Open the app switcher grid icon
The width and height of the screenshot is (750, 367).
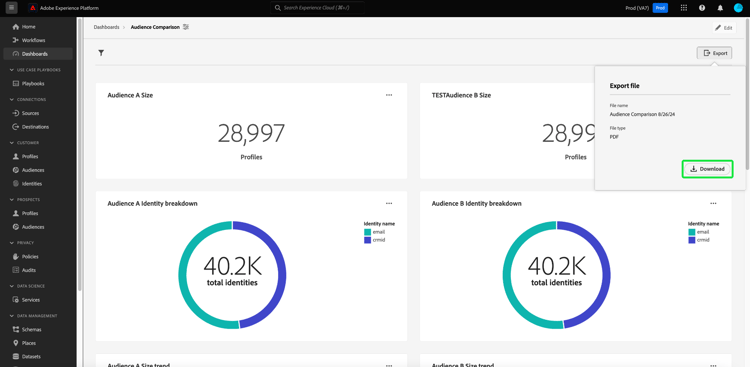coord(684,8)
